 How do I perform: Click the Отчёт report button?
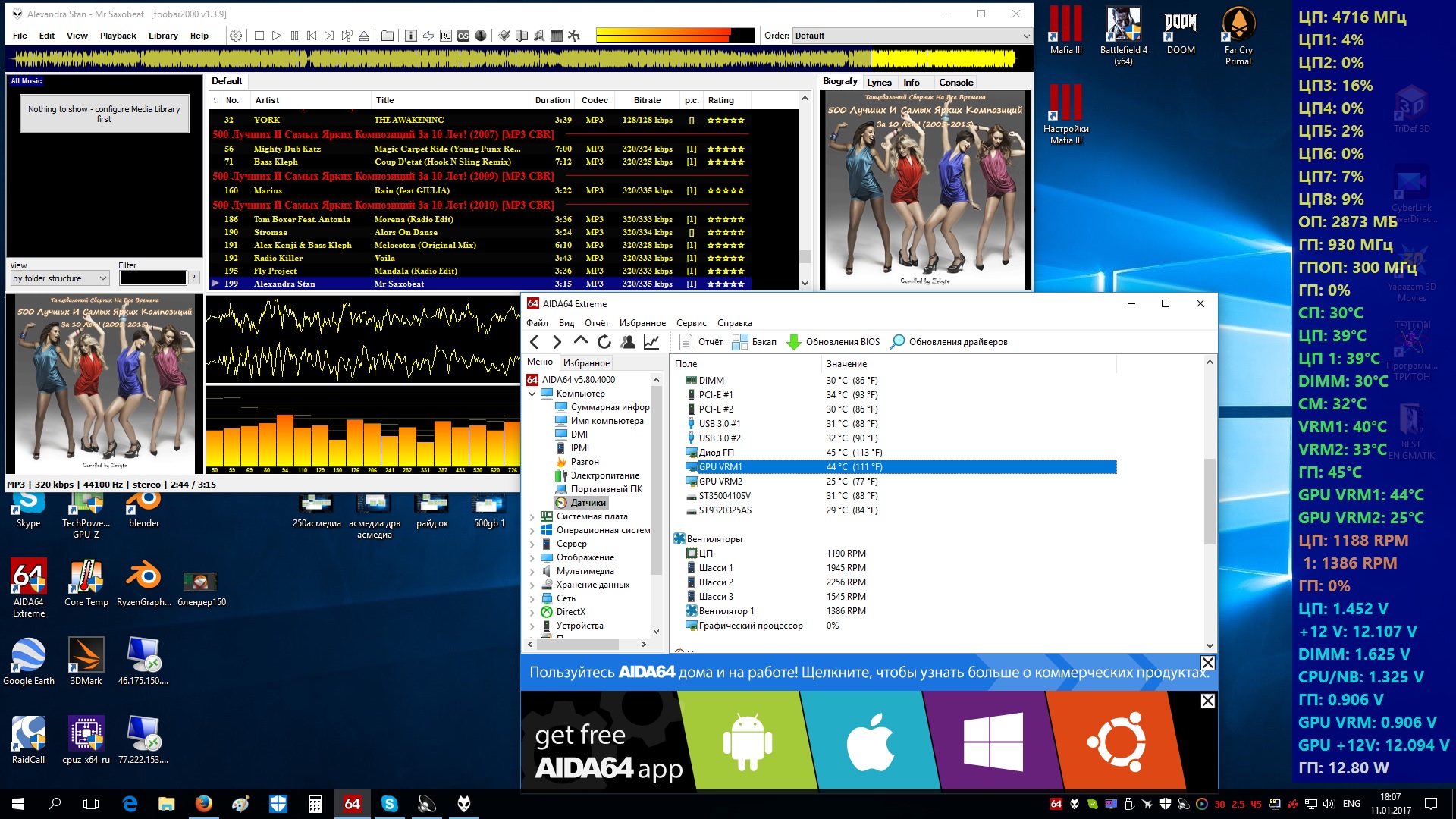(x=701, y=342)
